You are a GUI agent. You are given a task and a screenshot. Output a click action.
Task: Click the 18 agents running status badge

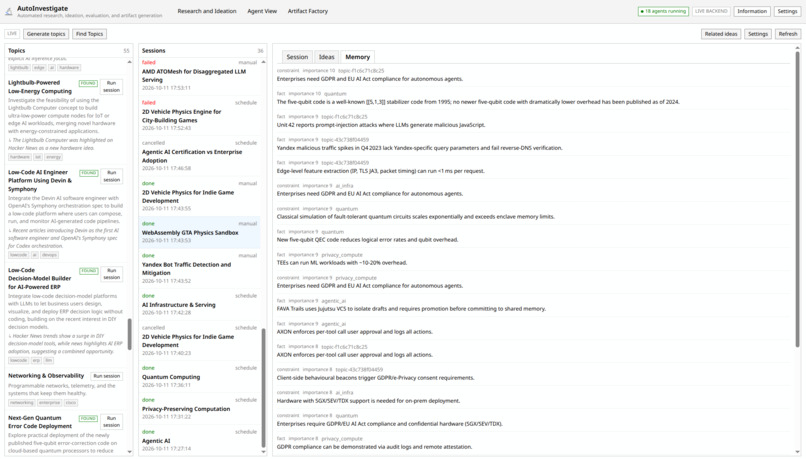click(663, 11)
